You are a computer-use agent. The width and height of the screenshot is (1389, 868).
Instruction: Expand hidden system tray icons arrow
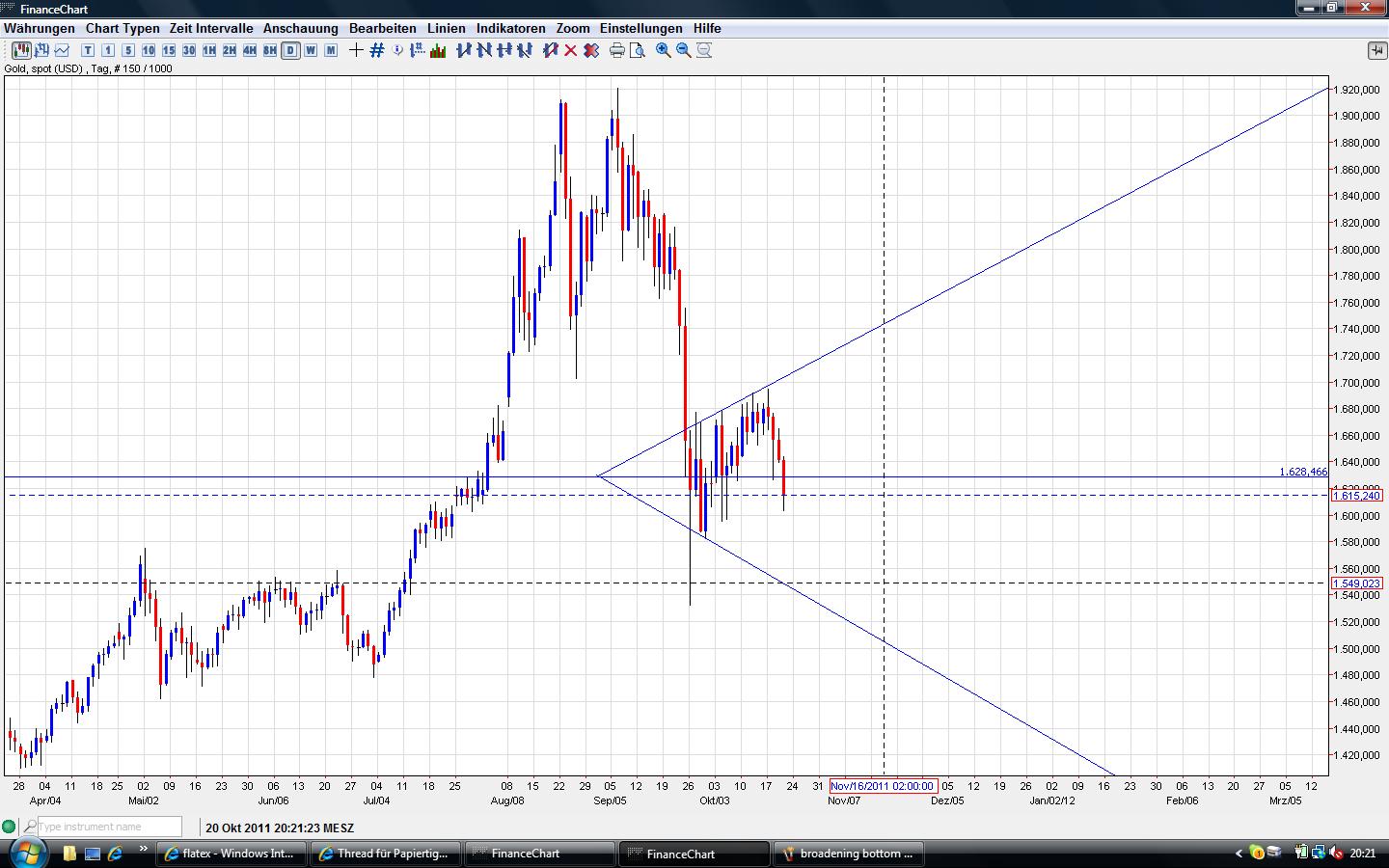click(x=1239, y=854)
